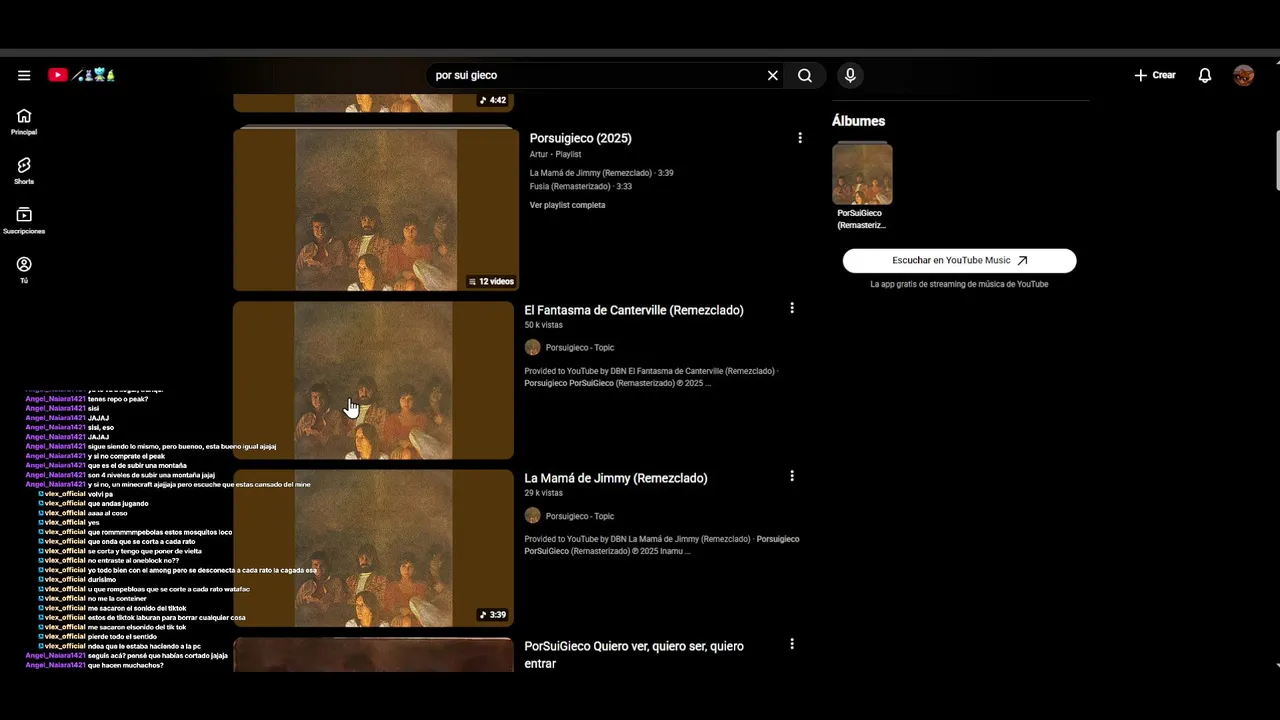Click the search magnifier button
The image size is (1280, 720).
[805, 75]
